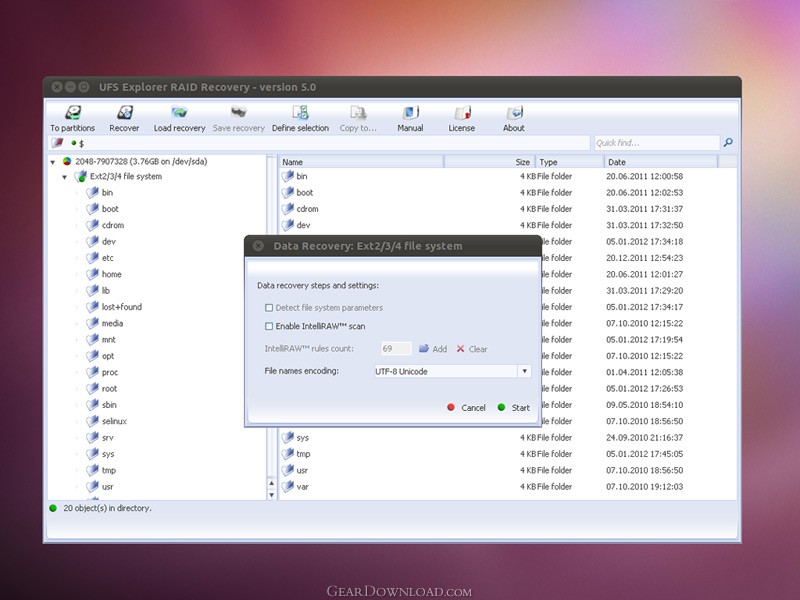
Task: Select the partition disk icon in tree
Action: pyautogui.click(x=67, y=161)
